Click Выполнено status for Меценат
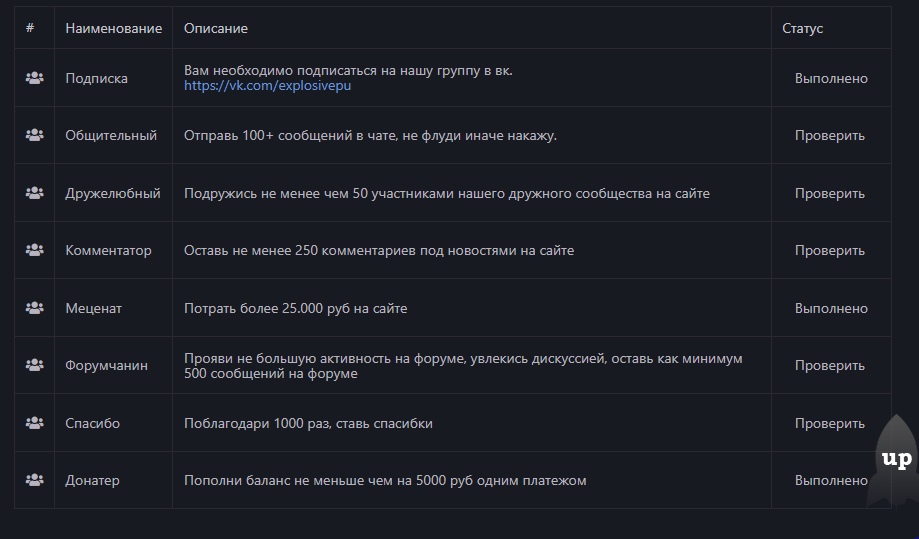Image resolution: width=919 pixels, height=539 pixels. tap(831, 308)
